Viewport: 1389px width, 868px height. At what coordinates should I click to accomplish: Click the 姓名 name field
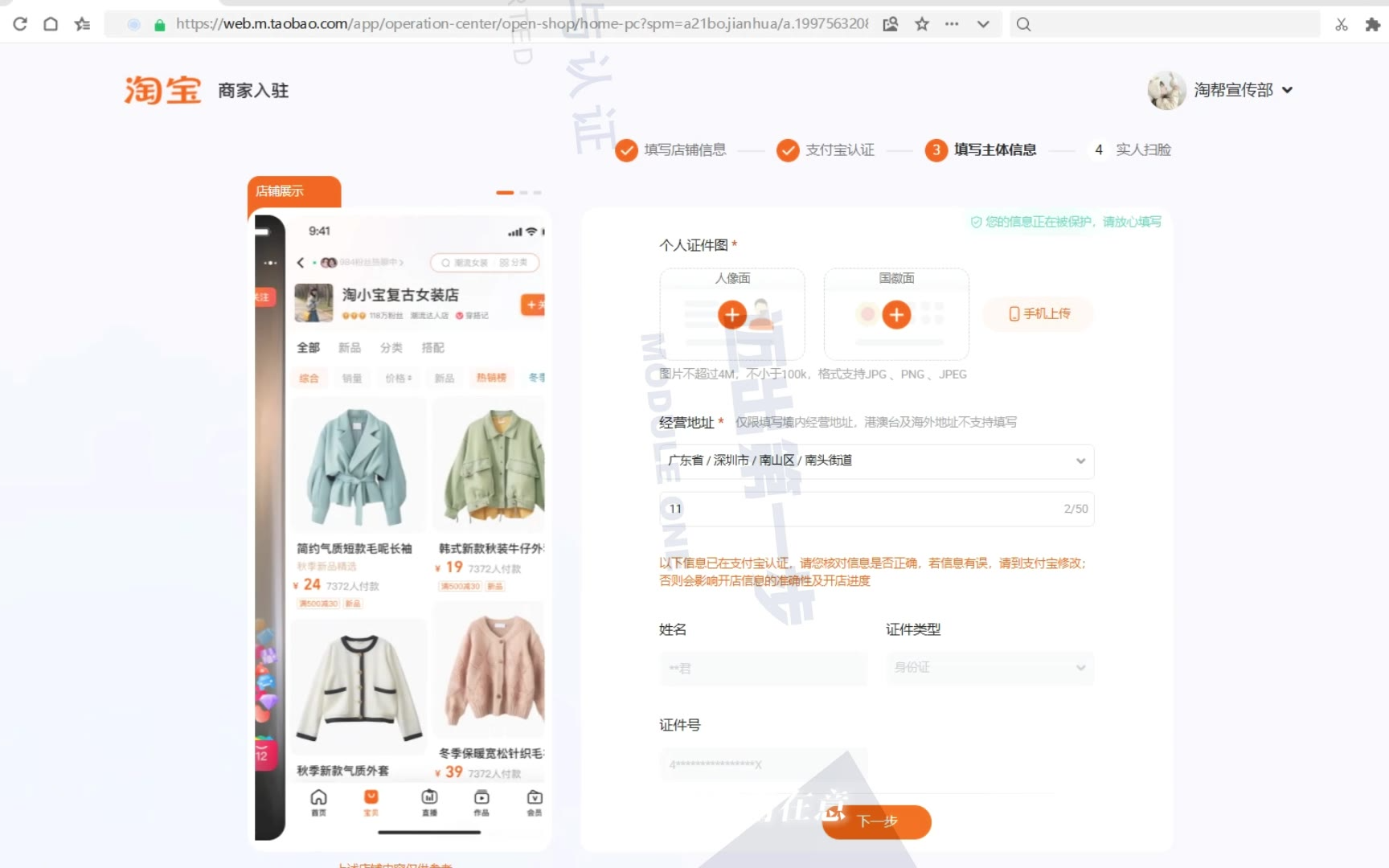(x=763, y=668)
